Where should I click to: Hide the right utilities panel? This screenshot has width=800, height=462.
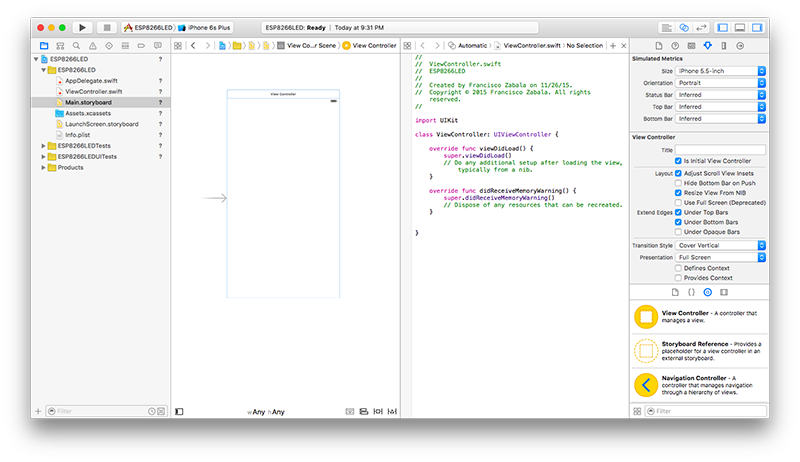758,28
